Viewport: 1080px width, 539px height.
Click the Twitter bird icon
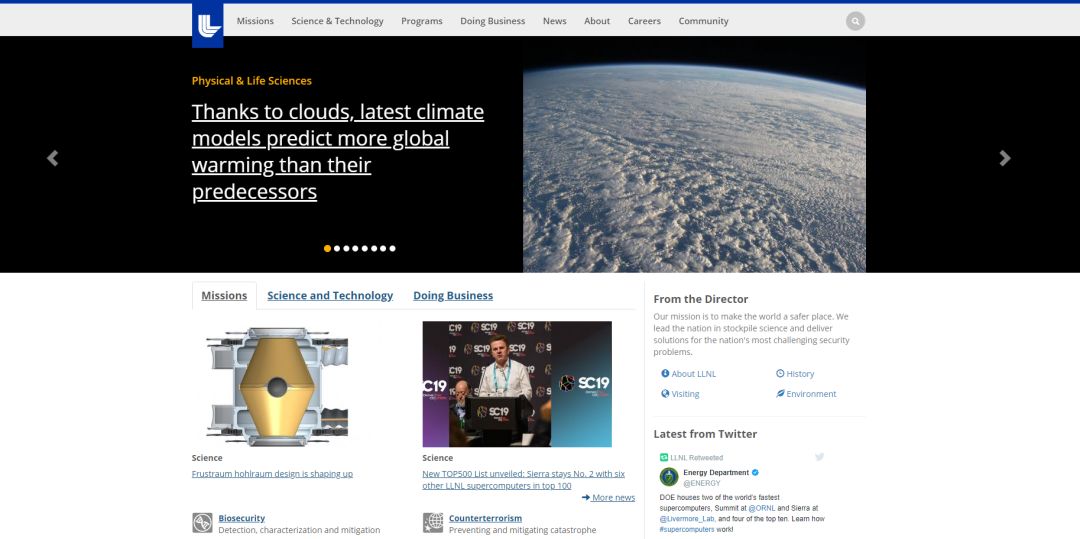[820, 457]
